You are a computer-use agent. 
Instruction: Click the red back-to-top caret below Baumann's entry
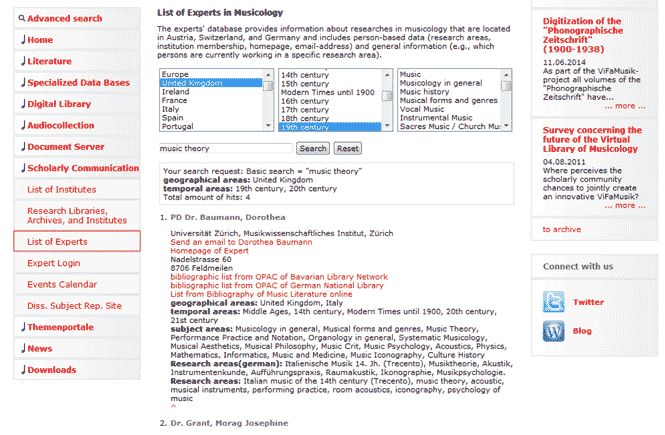[x=174, y=406]
